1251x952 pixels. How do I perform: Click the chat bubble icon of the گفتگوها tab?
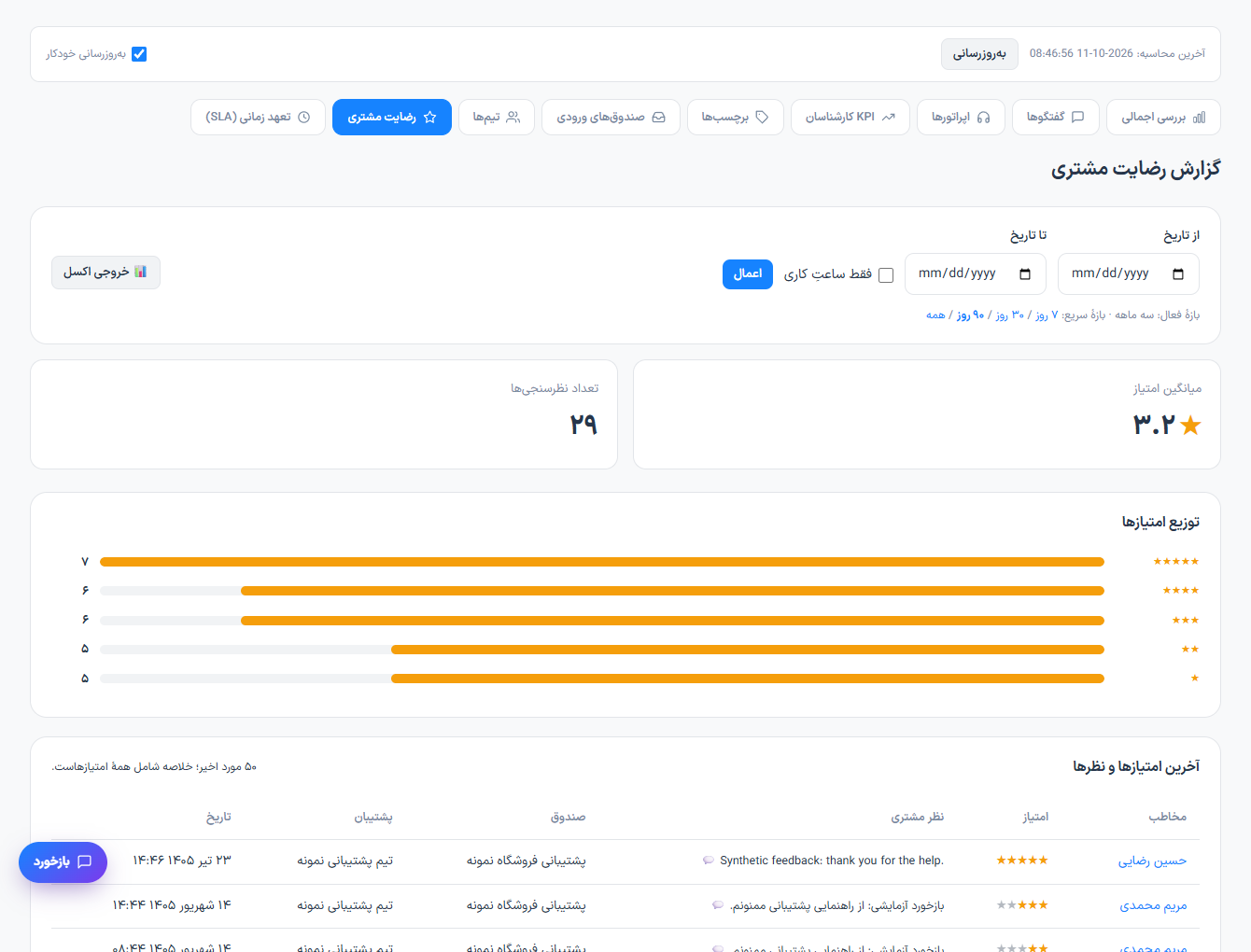click(1077, 118)
